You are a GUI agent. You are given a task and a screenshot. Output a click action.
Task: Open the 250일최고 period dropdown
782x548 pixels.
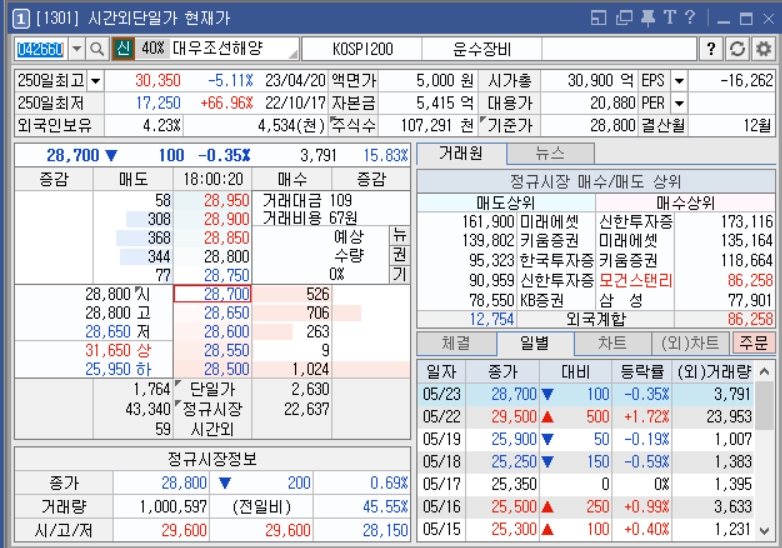pos(95,80)
